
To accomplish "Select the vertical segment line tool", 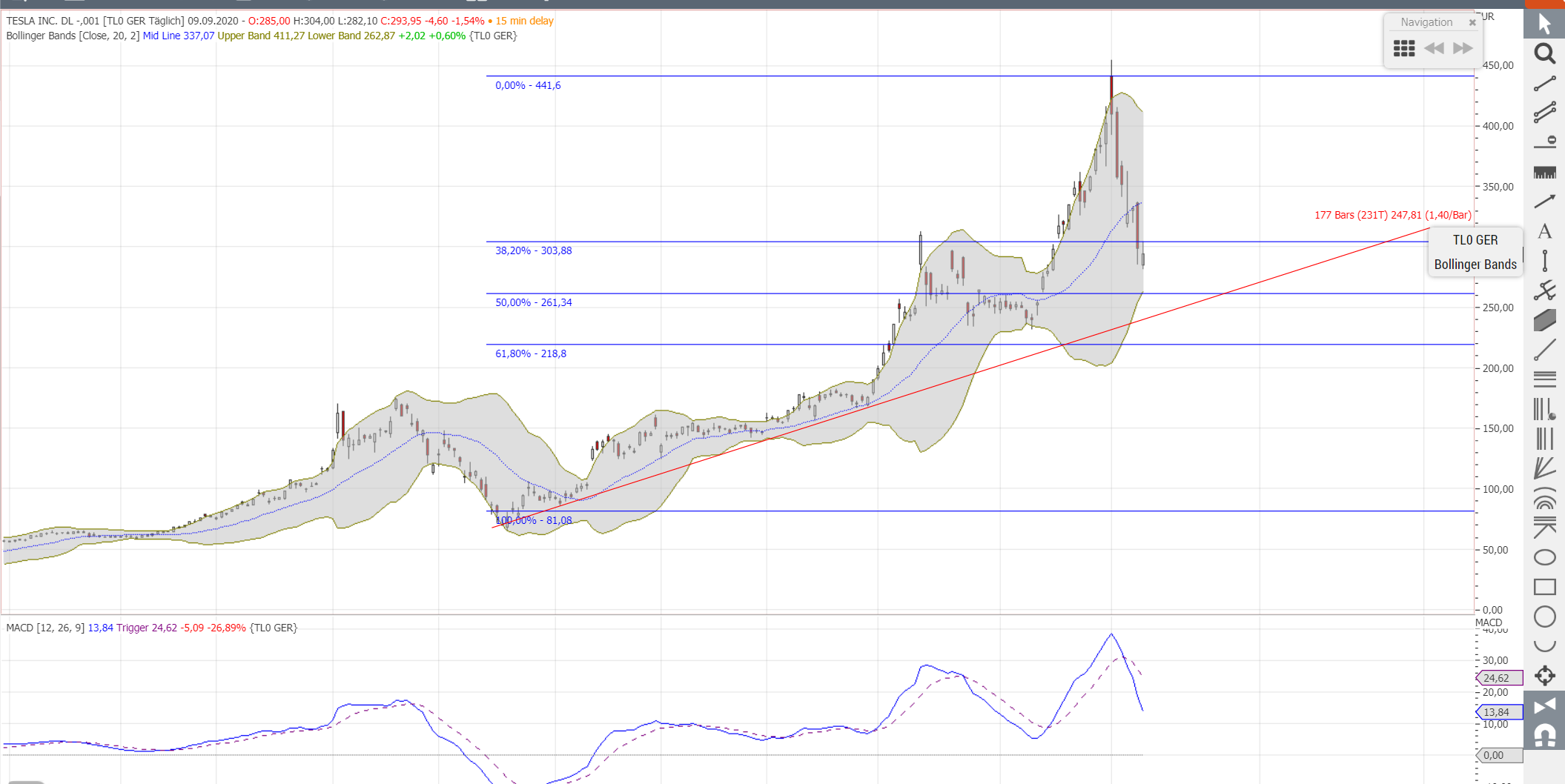I will [x=1544, y=261].
